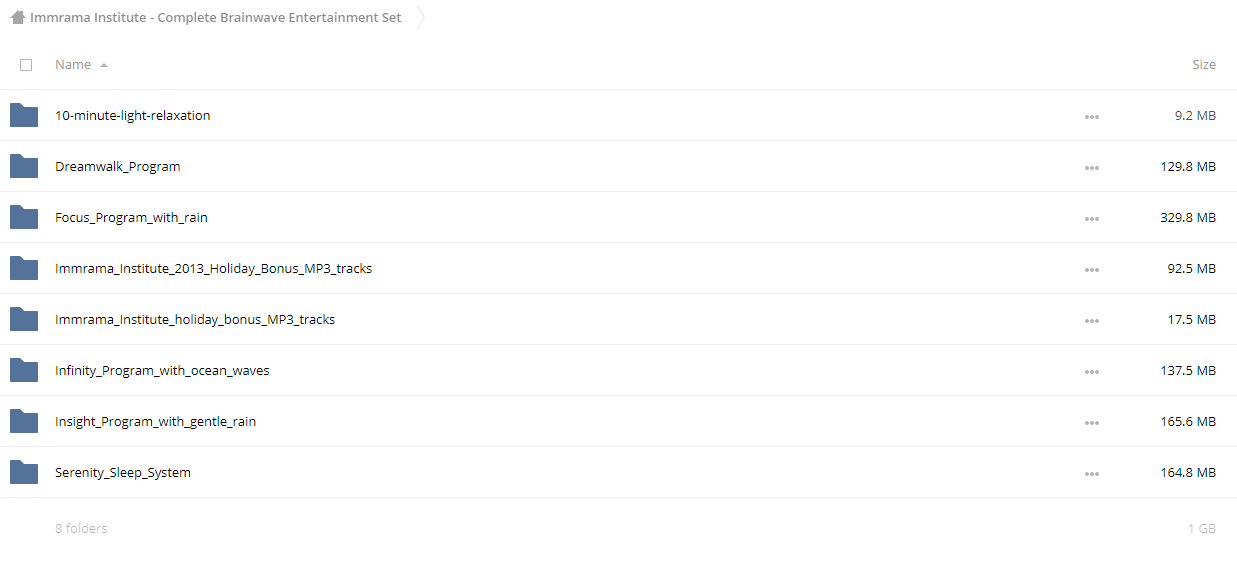Select the Infinity_Program_with_ocean_waves row
Screen dimensions: 1237x565
[x=618, y=370]
